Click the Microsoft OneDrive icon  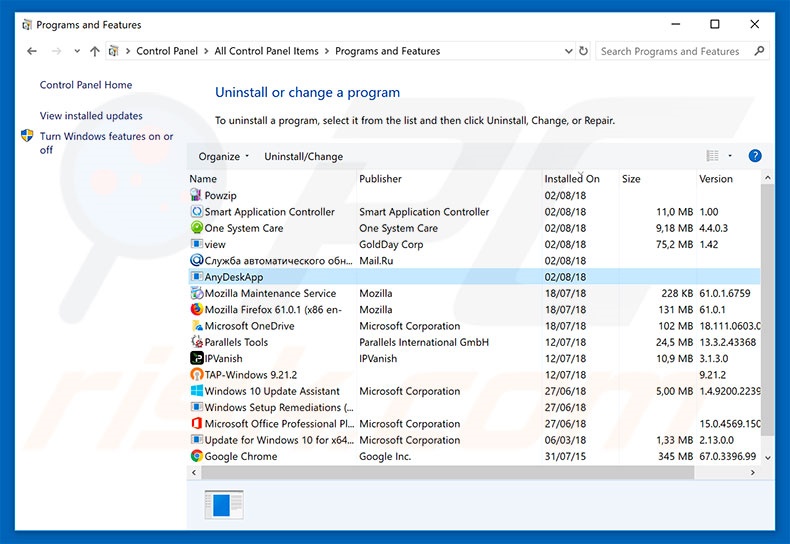[x=196, y=325]
